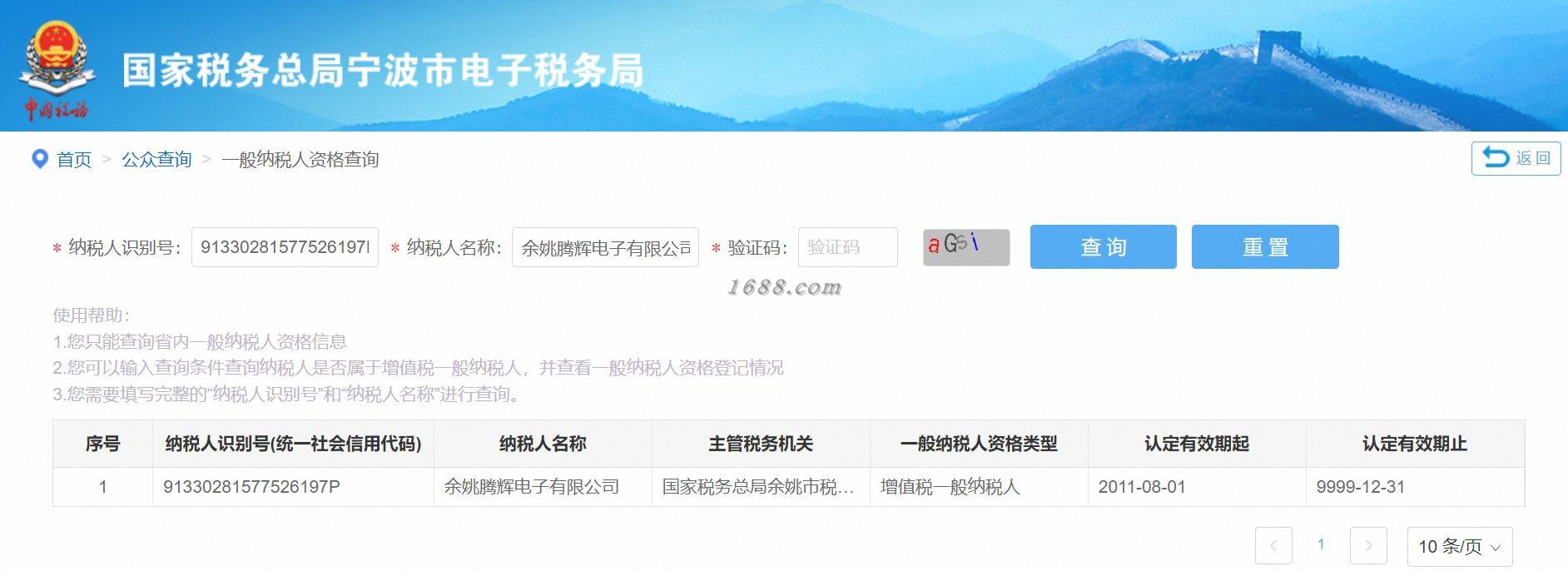Click the 返回 back arrow button
The image size is (1568, 571).
pyautogui.click(x=1516, y=158)
